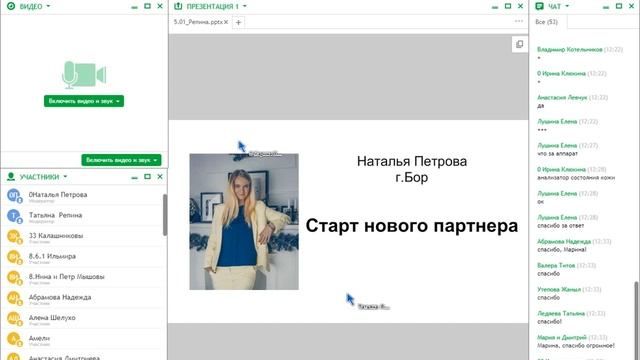The height and width of the screenshot is (360, 640).
Task: Click the Video panel icon in its header
Action: click(x=11, y=6)
